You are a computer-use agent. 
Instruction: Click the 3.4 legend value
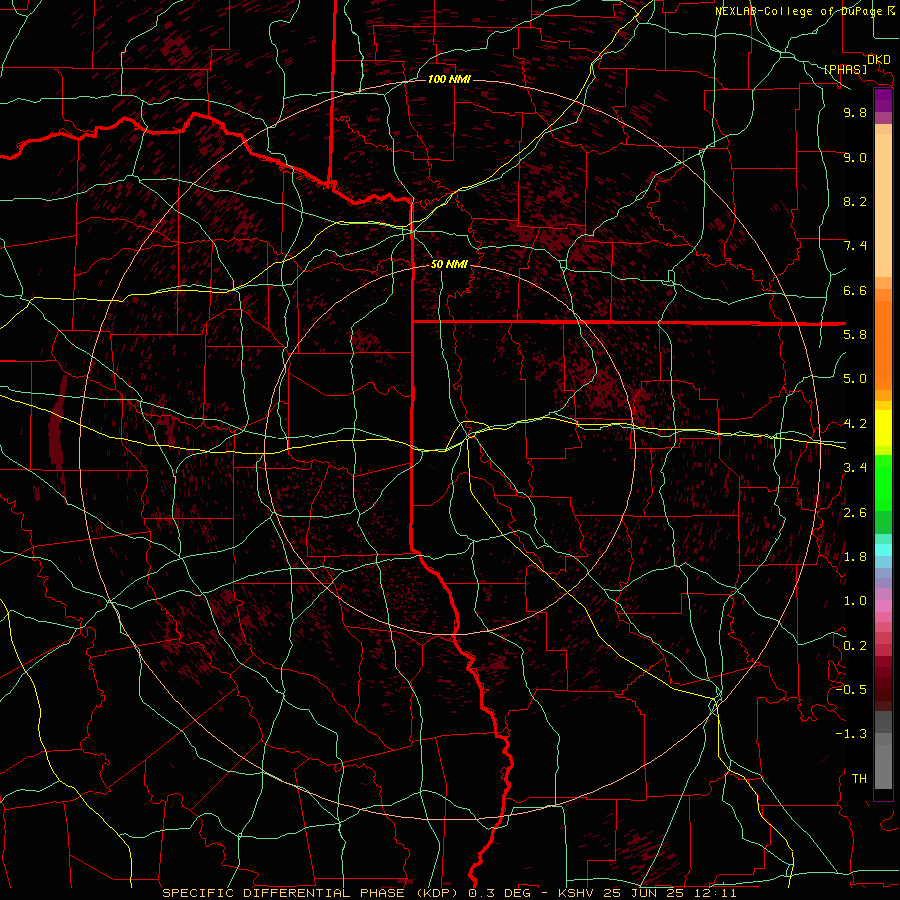(x=855, y=468)
